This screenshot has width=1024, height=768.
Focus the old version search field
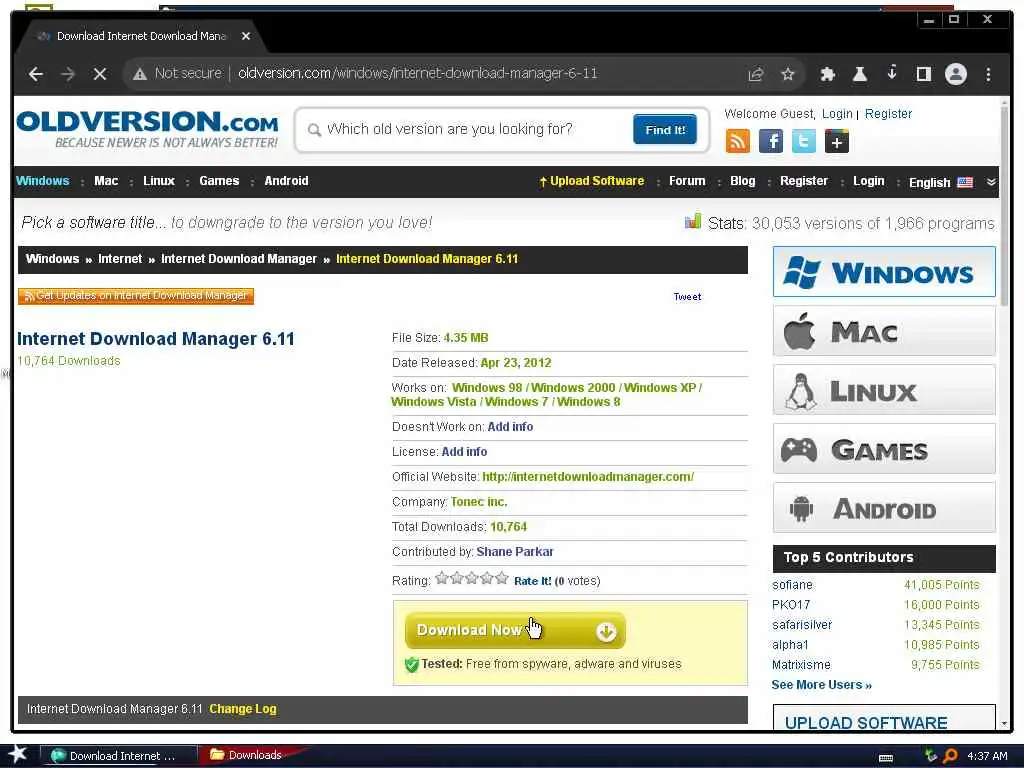pyautogui.click(x=475, y=129)
